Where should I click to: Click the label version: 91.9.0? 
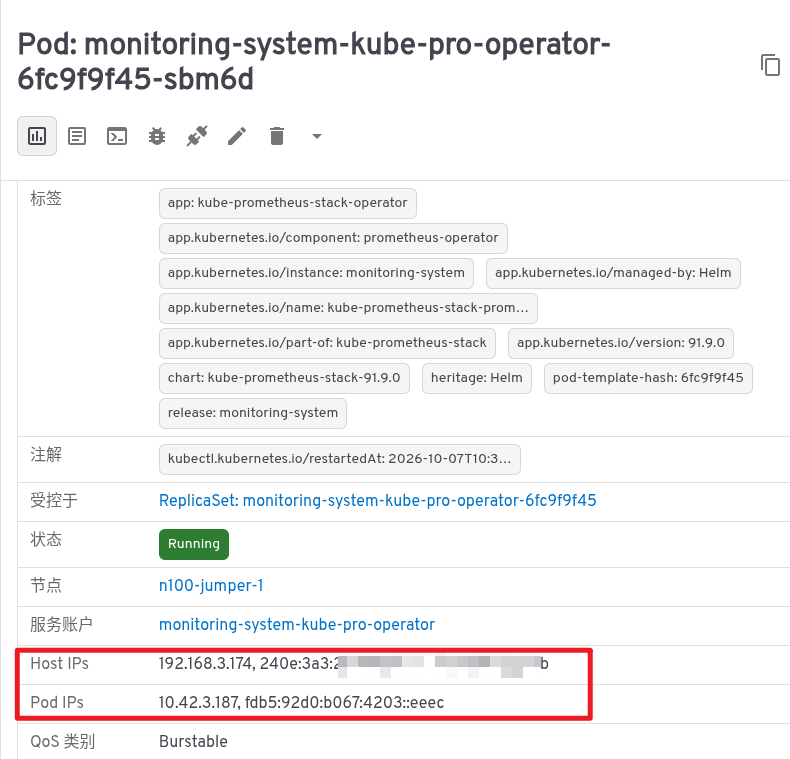pos(621,343)
